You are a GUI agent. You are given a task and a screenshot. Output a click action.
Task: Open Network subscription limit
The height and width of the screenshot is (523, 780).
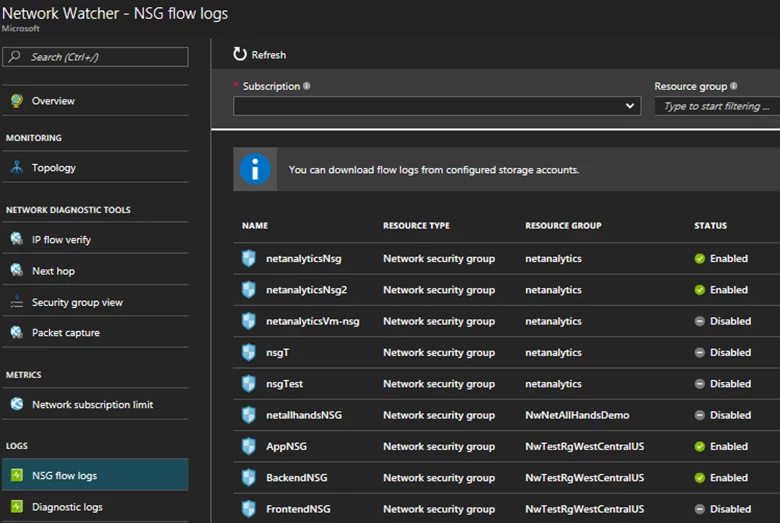click(x=95, y=404)
